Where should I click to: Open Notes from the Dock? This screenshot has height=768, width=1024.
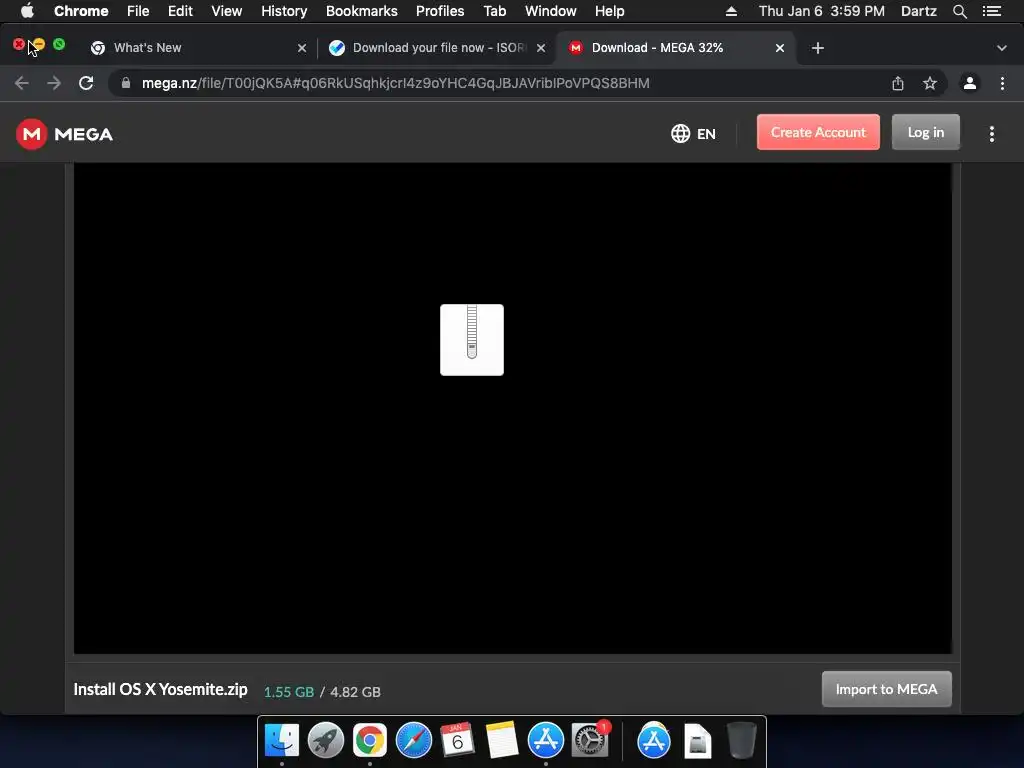502,741
